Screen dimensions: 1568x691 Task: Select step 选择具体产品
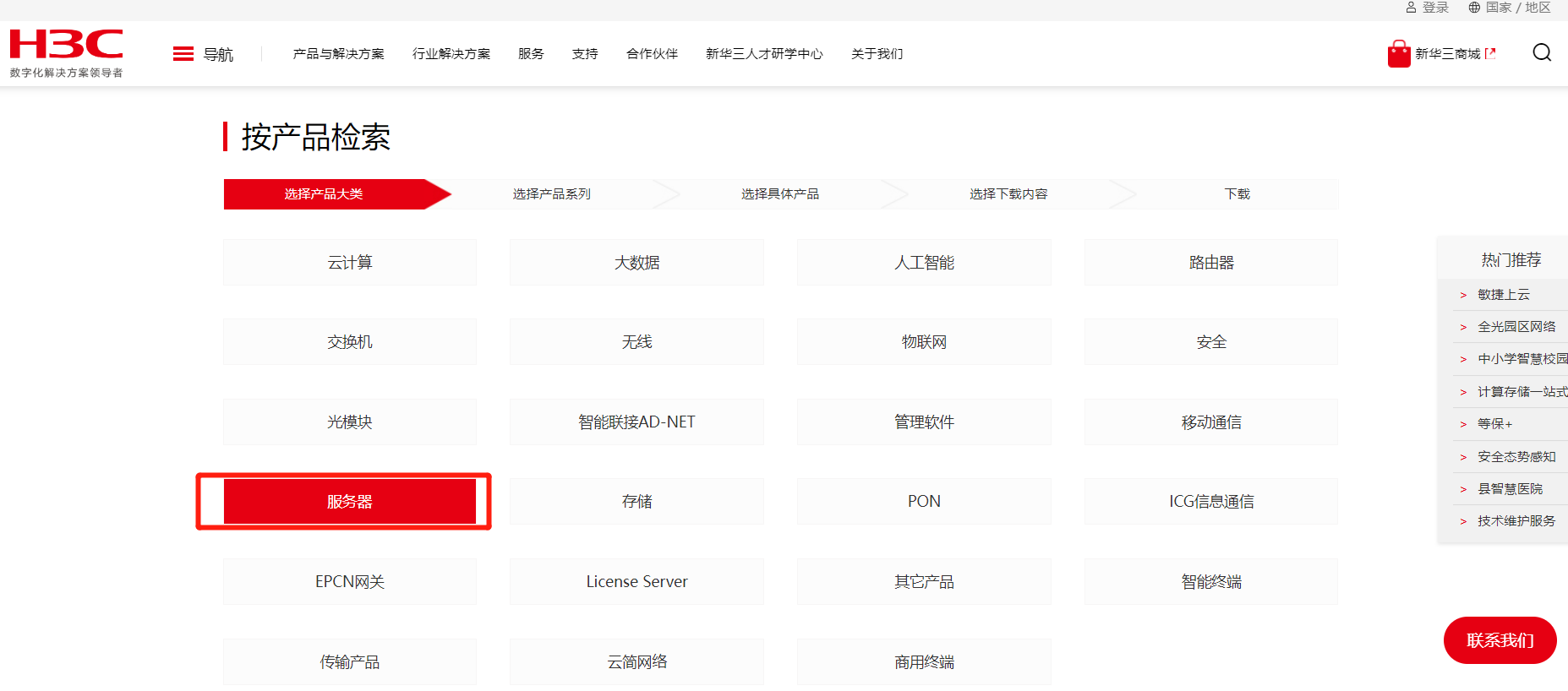(780, 194)
